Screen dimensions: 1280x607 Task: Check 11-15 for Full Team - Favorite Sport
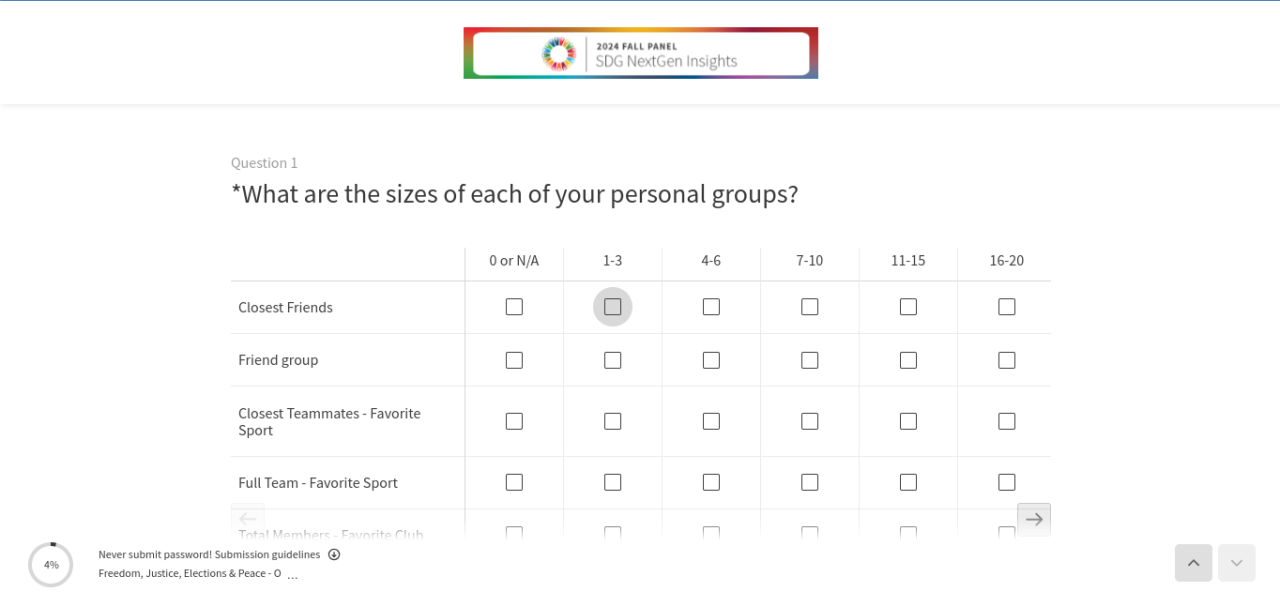pos(908,482)
